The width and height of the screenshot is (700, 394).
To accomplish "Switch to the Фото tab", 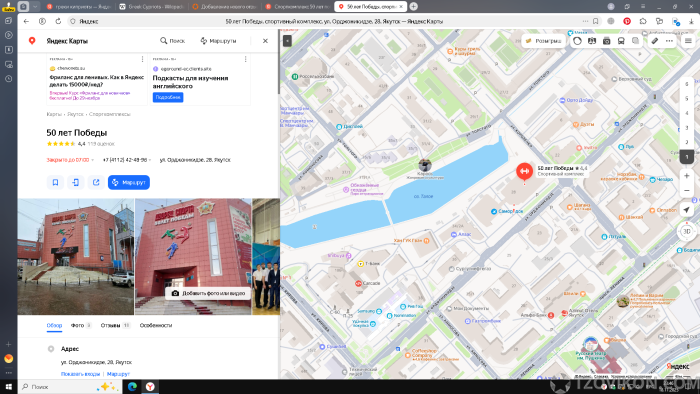I will click(81, 325).
